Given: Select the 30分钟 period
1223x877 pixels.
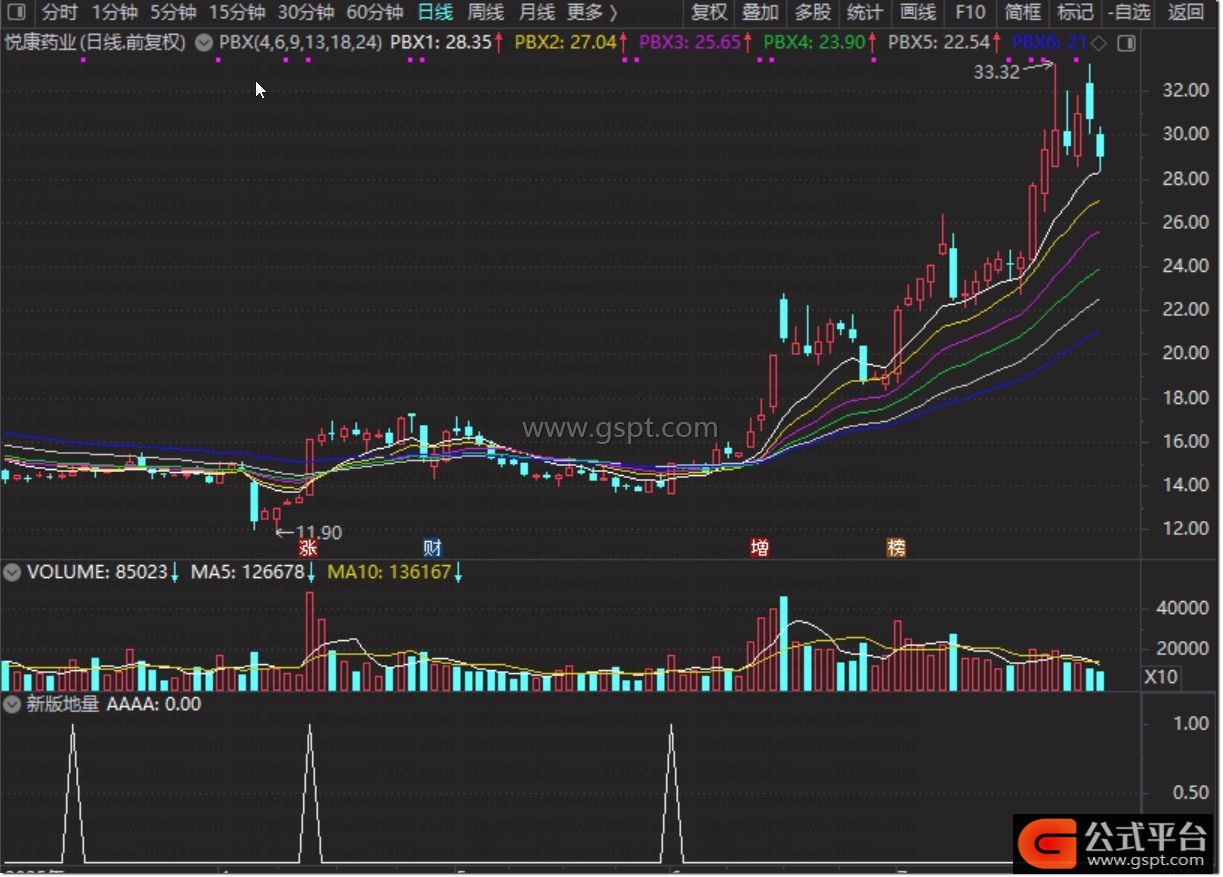Looking at the screenshot, I should point(306,13).
